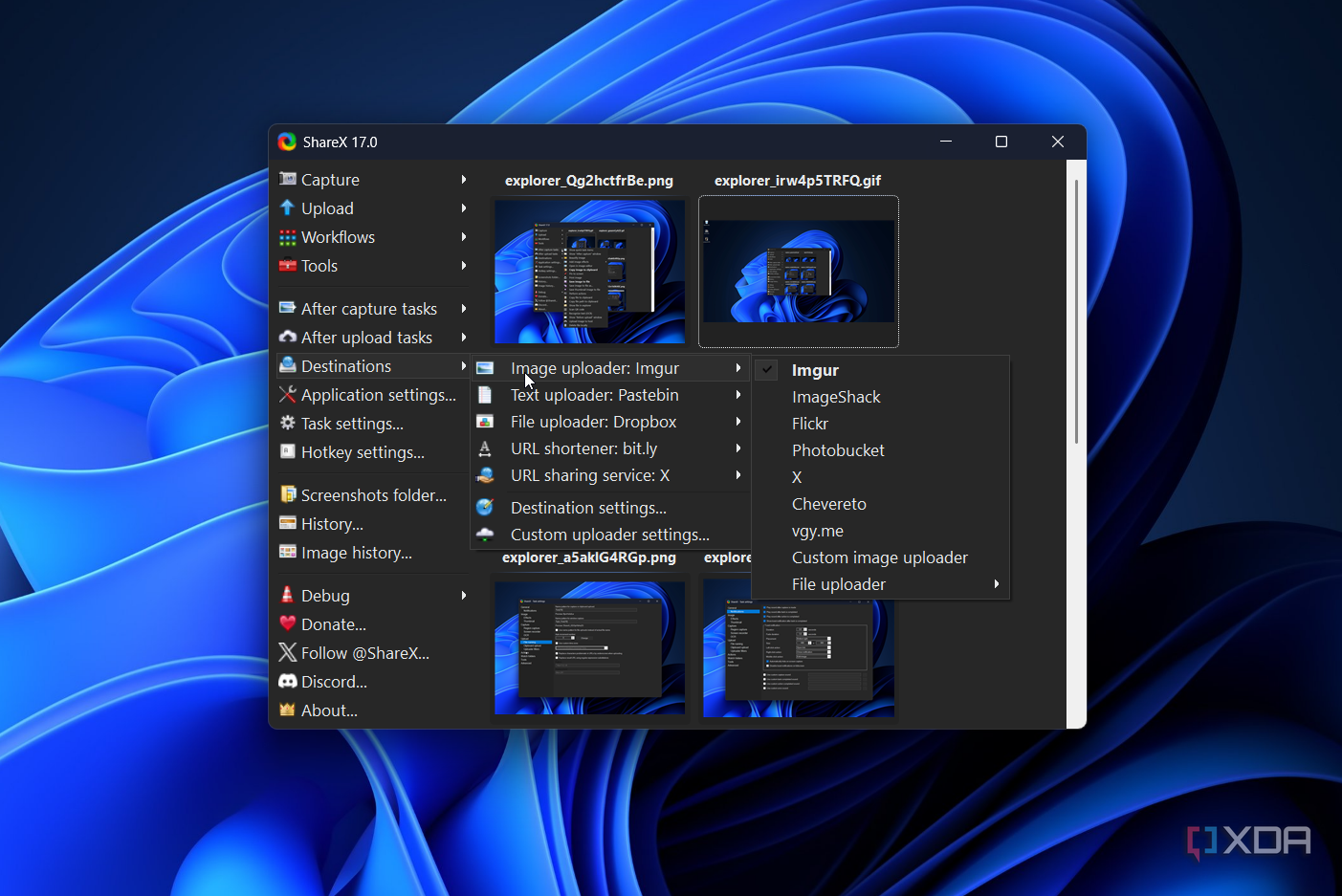Click the vertical scrollbar in ShareX
Screen dimensions: 1342x896
tap(1076, 312)
